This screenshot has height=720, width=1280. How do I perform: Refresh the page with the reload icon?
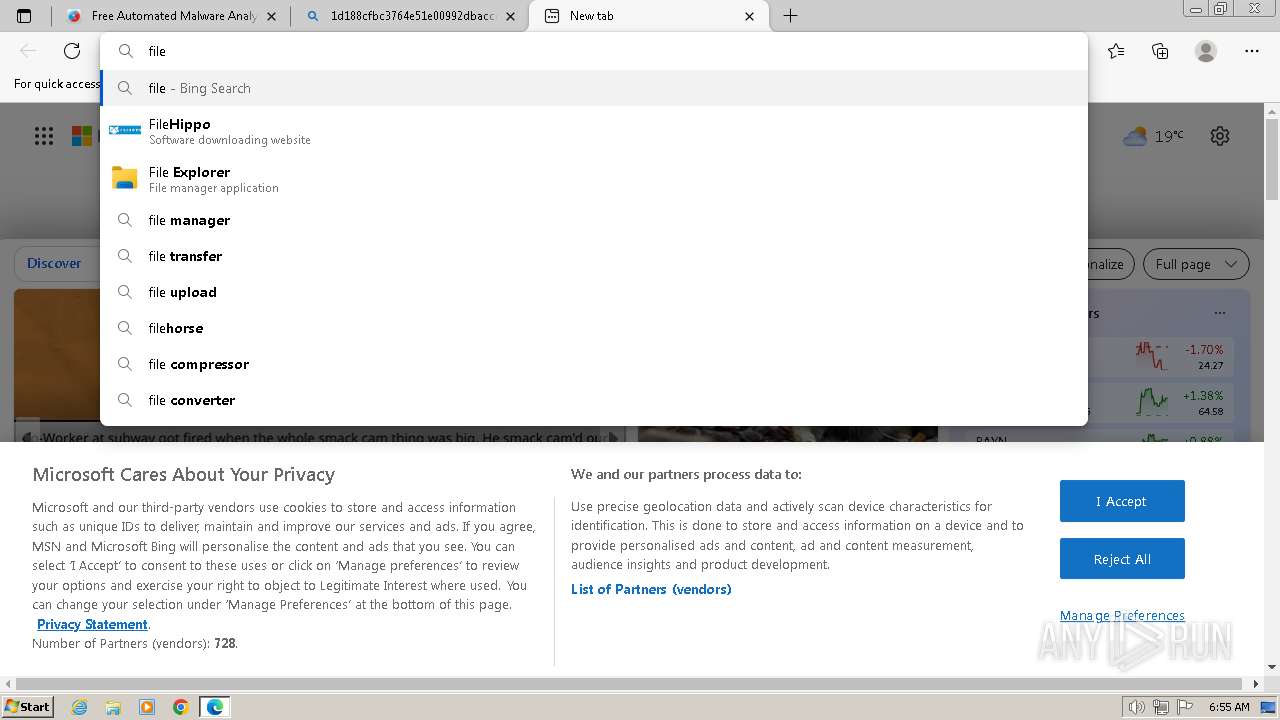point(72,51)
